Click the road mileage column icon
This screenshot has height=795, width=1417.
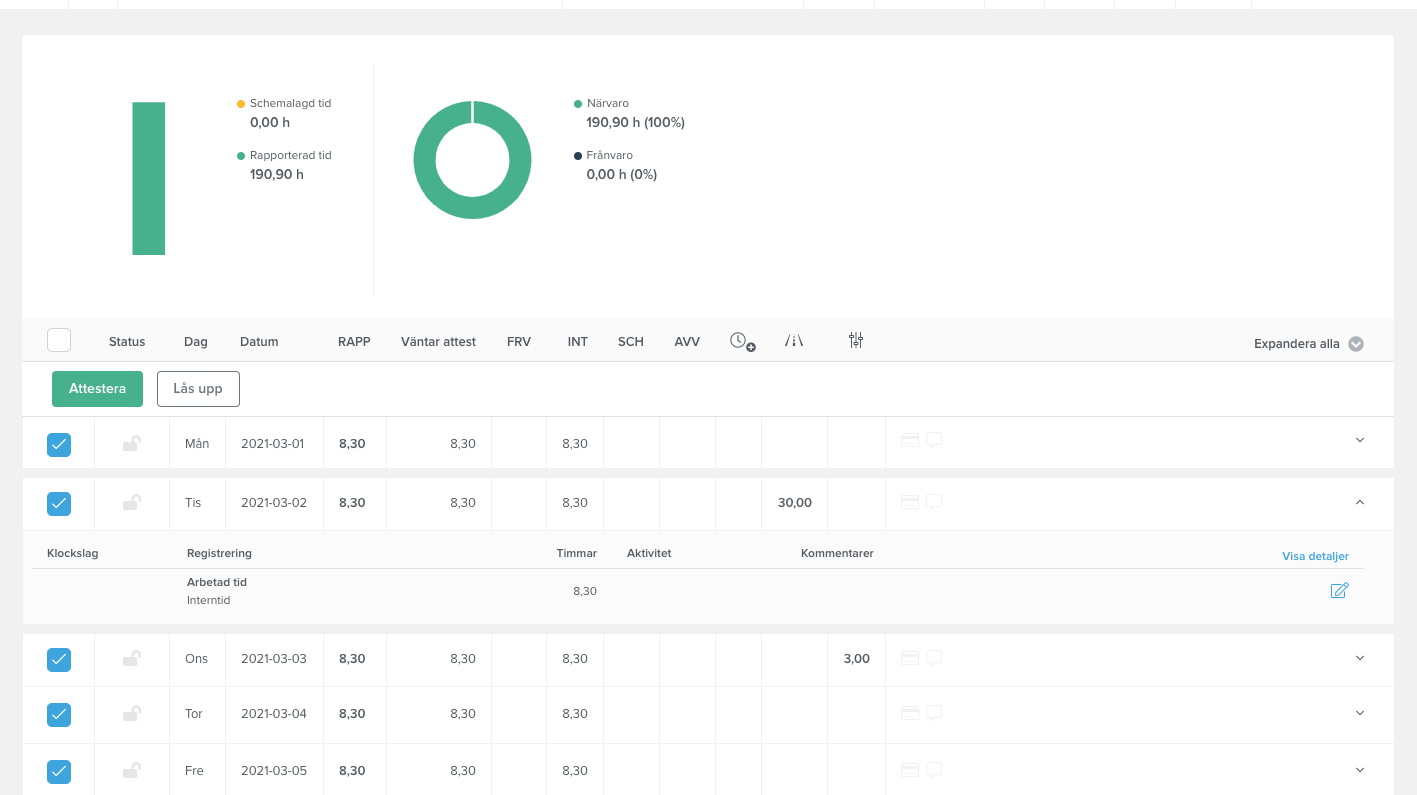[794, 341]
